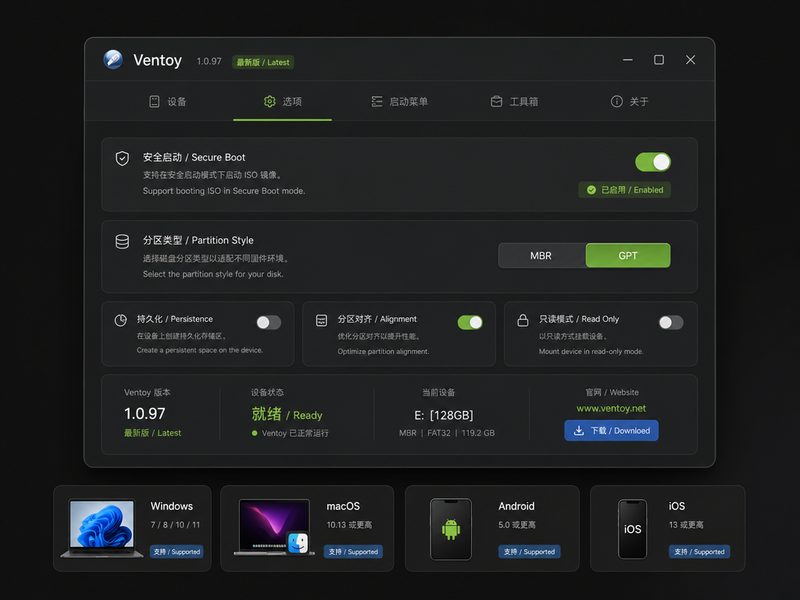800x600 pixels.
Task: Click the Partition Style database icon
Action: tap(122, 241)
